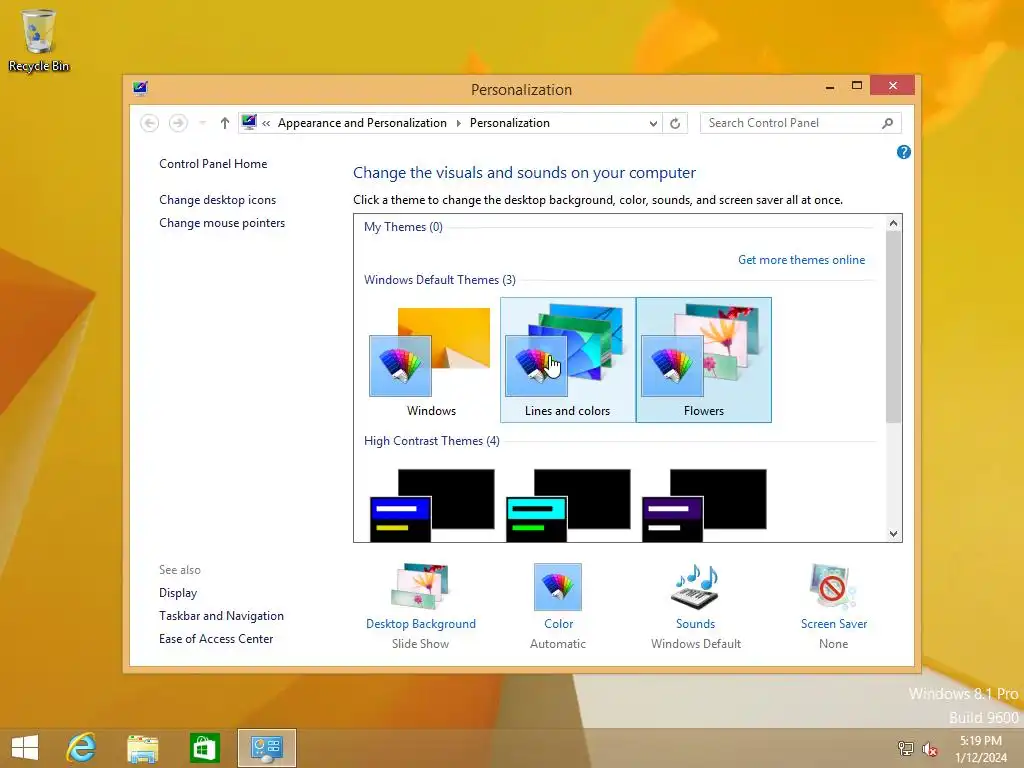Image resolution: width=1024 pixels, height=768 pixels.
Task: Open the Windows Start button
Action: pos(25,748)
